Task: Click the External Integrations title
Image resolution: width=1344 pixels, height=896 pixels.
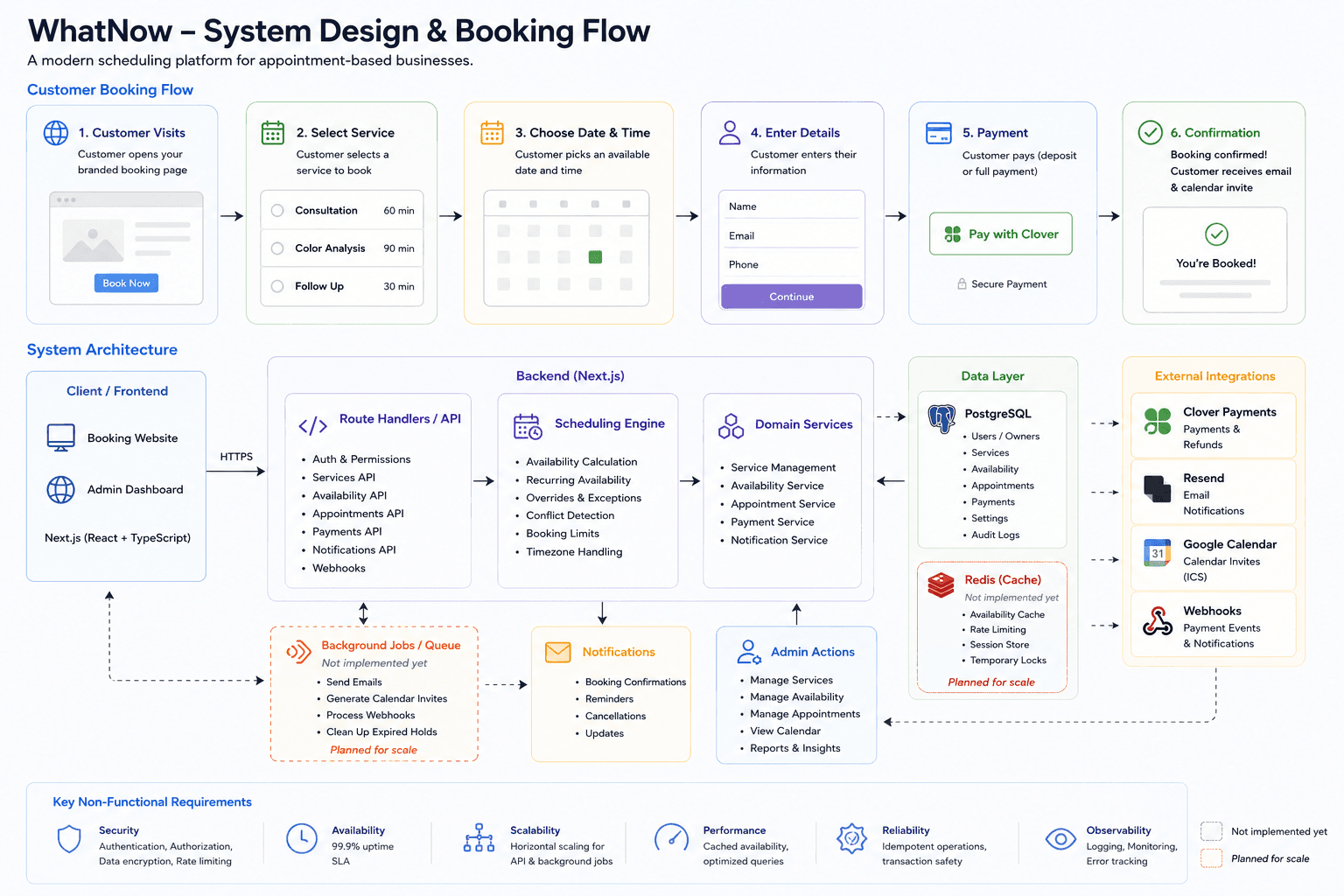Action: click(x=1215, y=376)
